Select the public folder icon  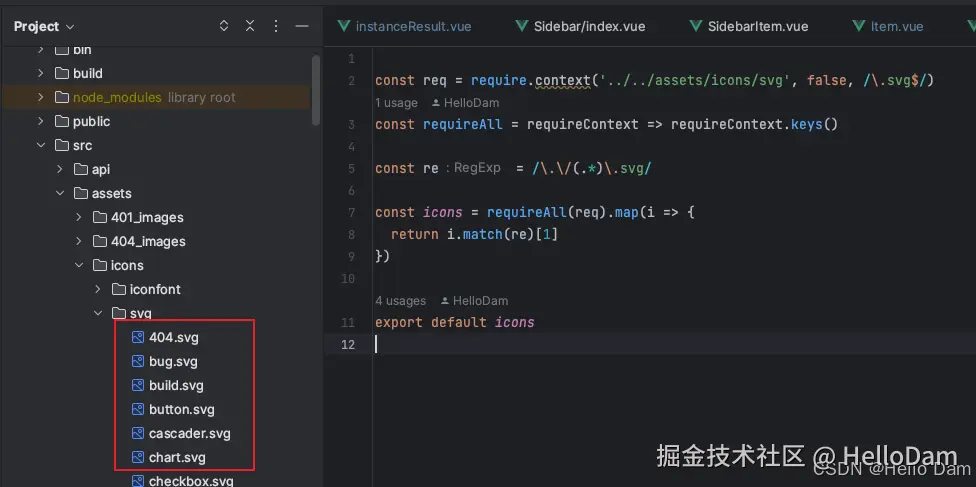pos(61,121)
